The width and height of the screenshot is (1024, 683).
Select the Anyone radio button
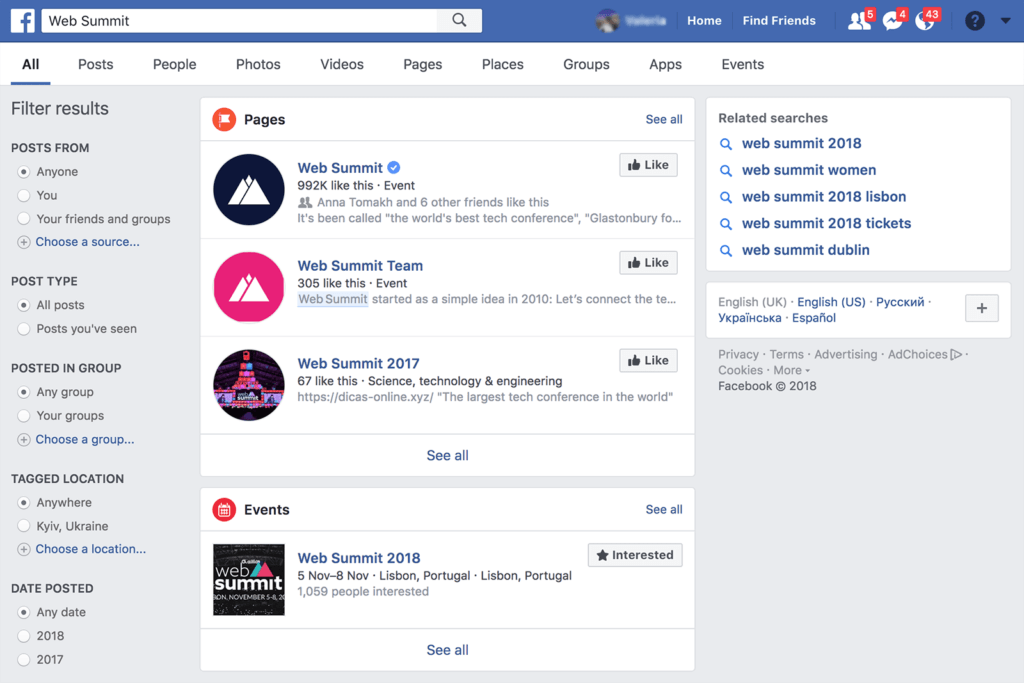pos(24,172)
